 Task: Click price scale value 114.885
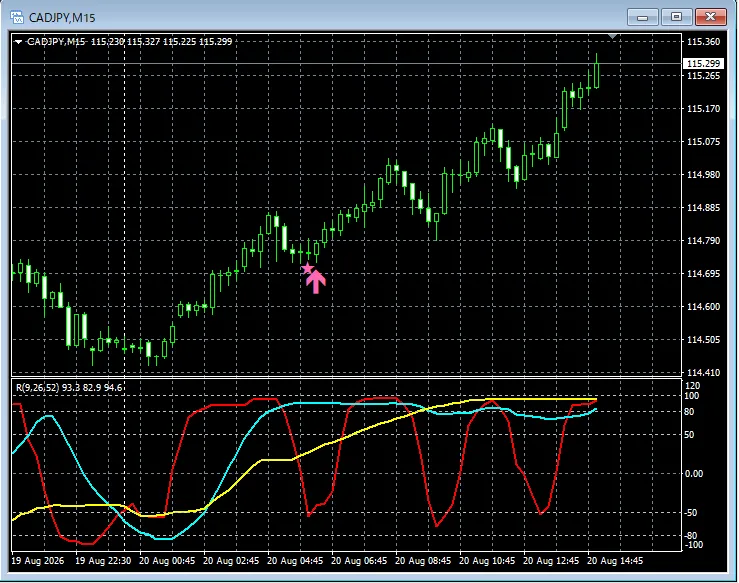704,208
